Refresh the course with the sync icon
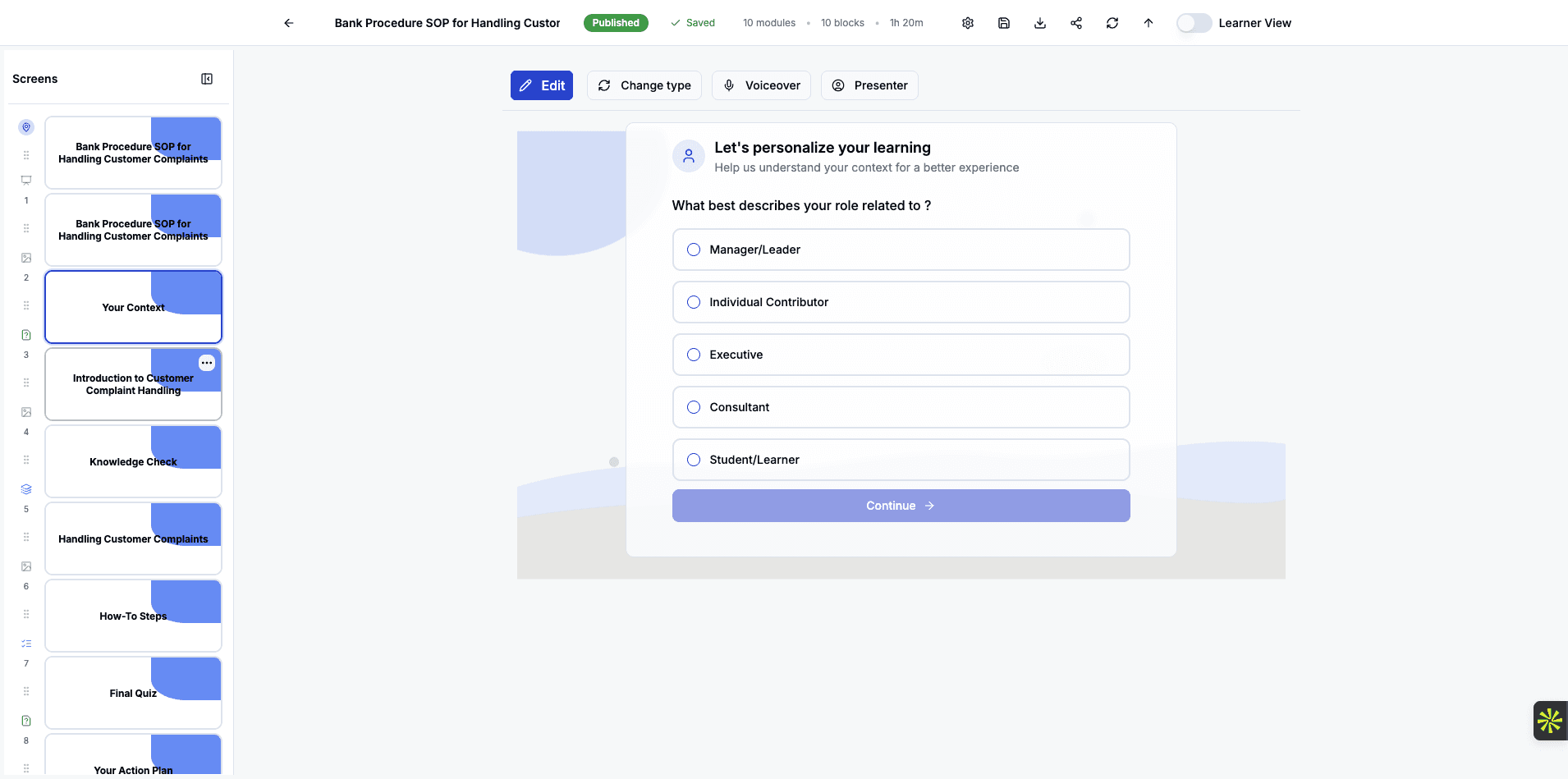The height and width of the screenshot is (779, 1568). [1112, 22]
